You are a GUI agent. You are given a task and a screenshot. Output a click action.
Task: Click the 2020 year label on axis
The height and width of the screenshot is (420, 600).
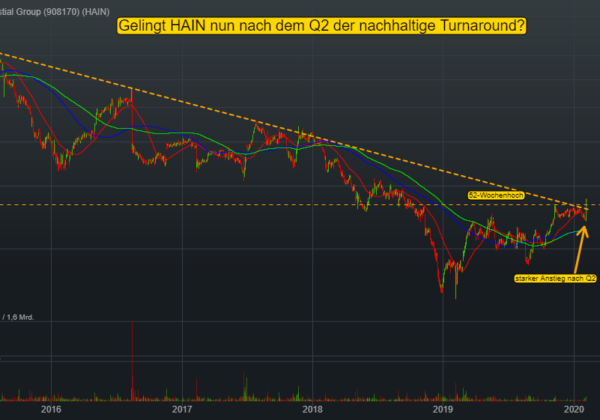click(x=574, y=409)
